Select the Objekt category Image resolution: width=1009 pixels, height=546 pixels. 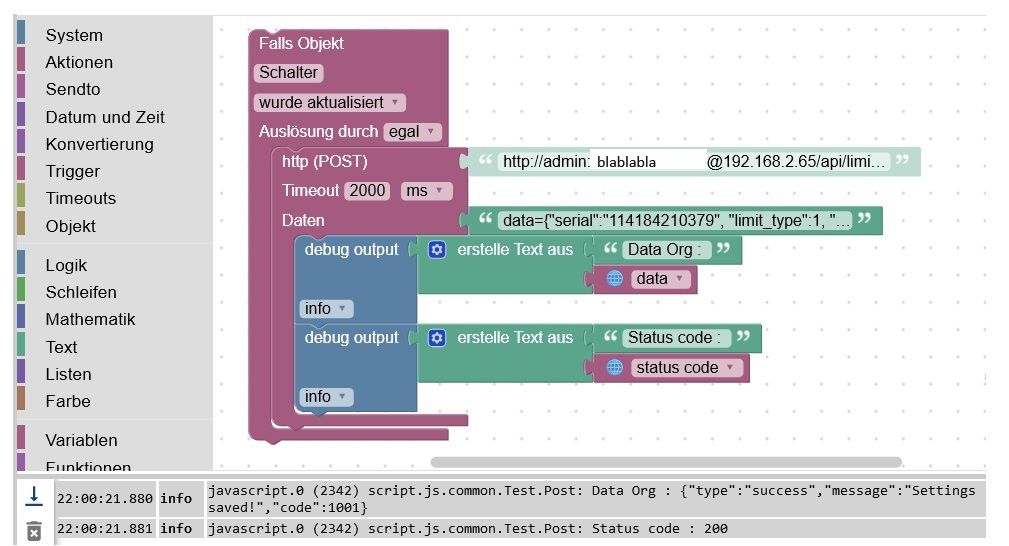click(70, 226)
